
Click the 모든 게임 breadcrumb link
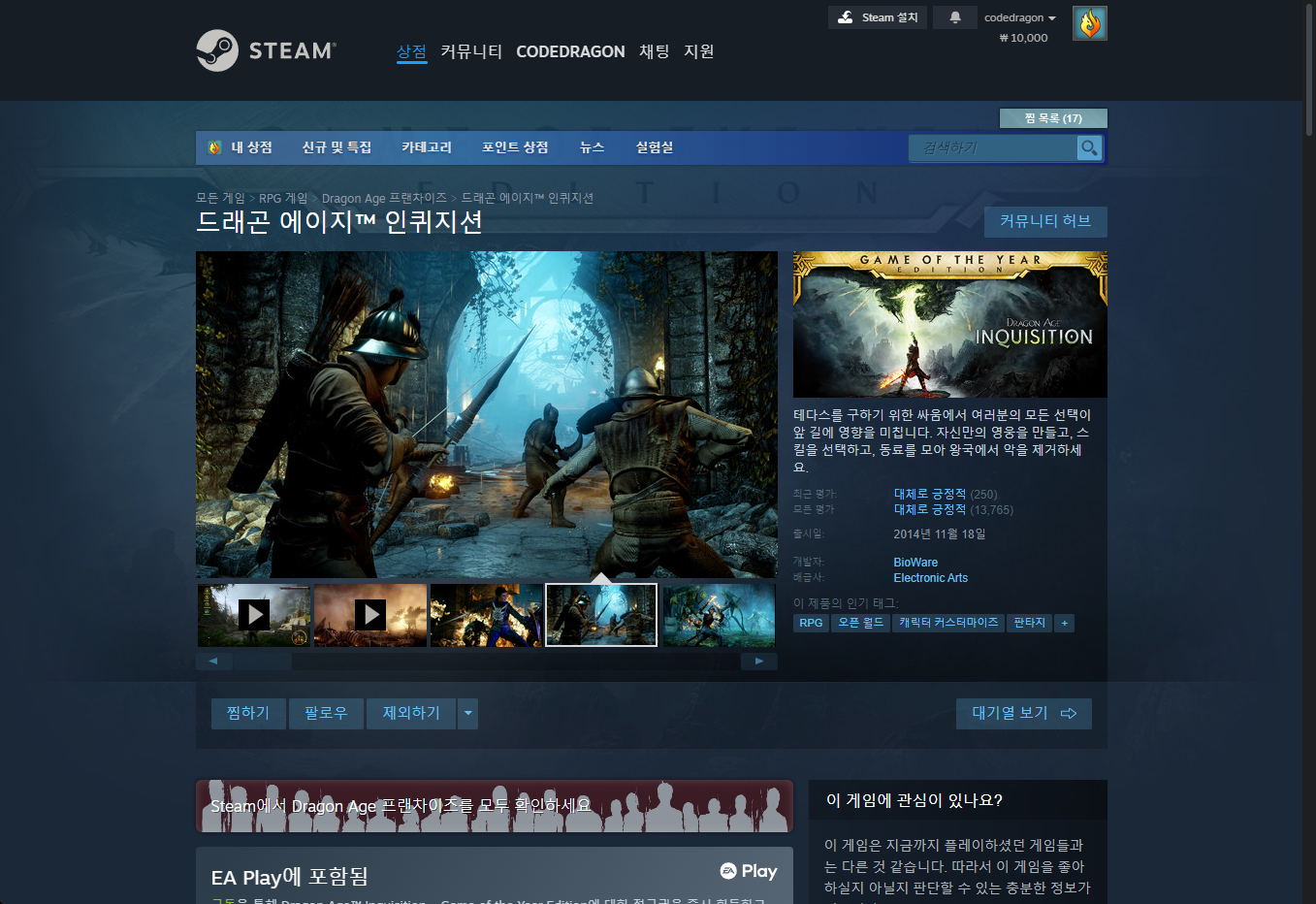[x=220, y=198]
